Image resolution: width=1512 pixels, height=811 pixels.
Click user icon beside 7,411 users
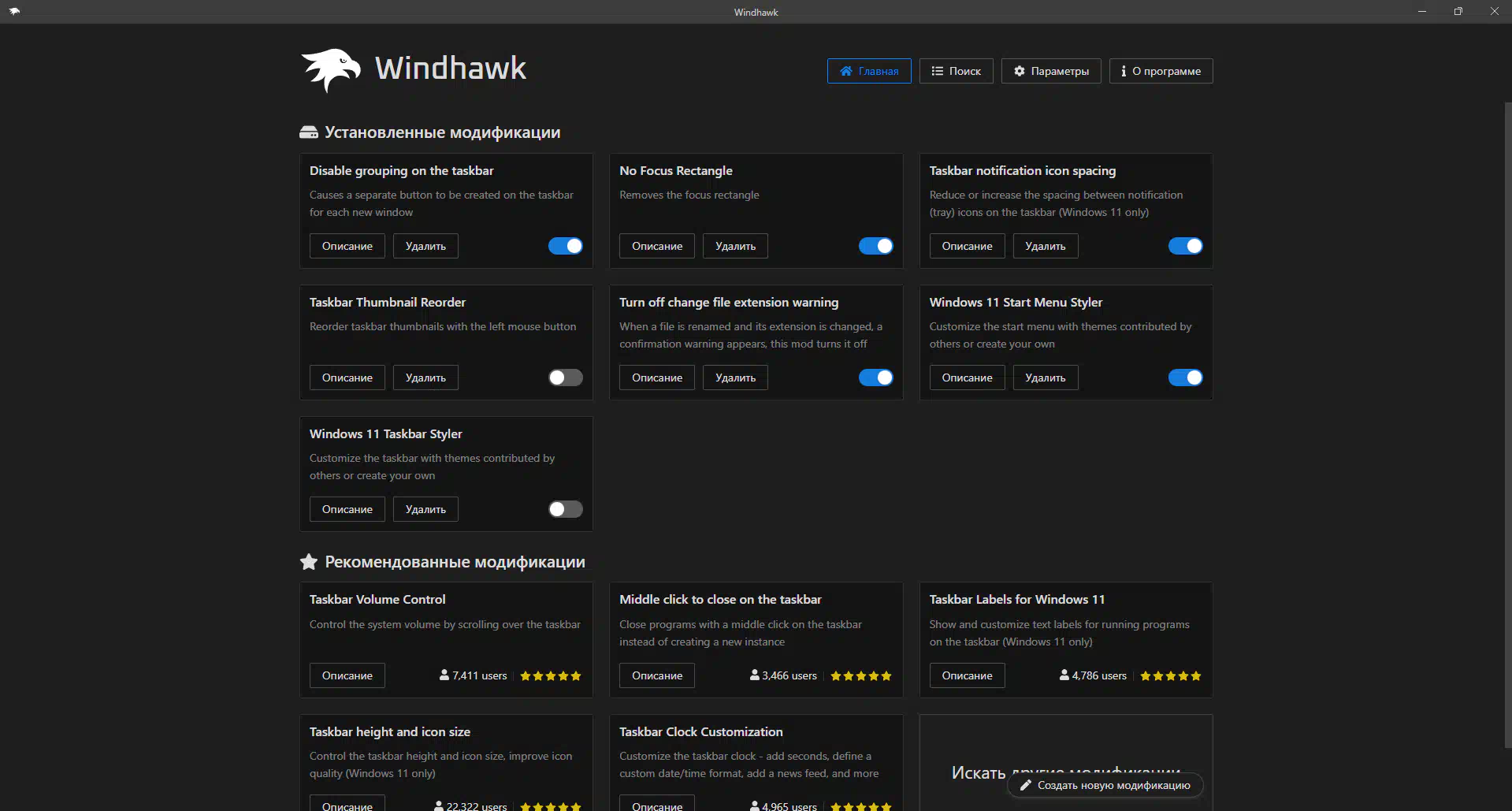(444, 675)
